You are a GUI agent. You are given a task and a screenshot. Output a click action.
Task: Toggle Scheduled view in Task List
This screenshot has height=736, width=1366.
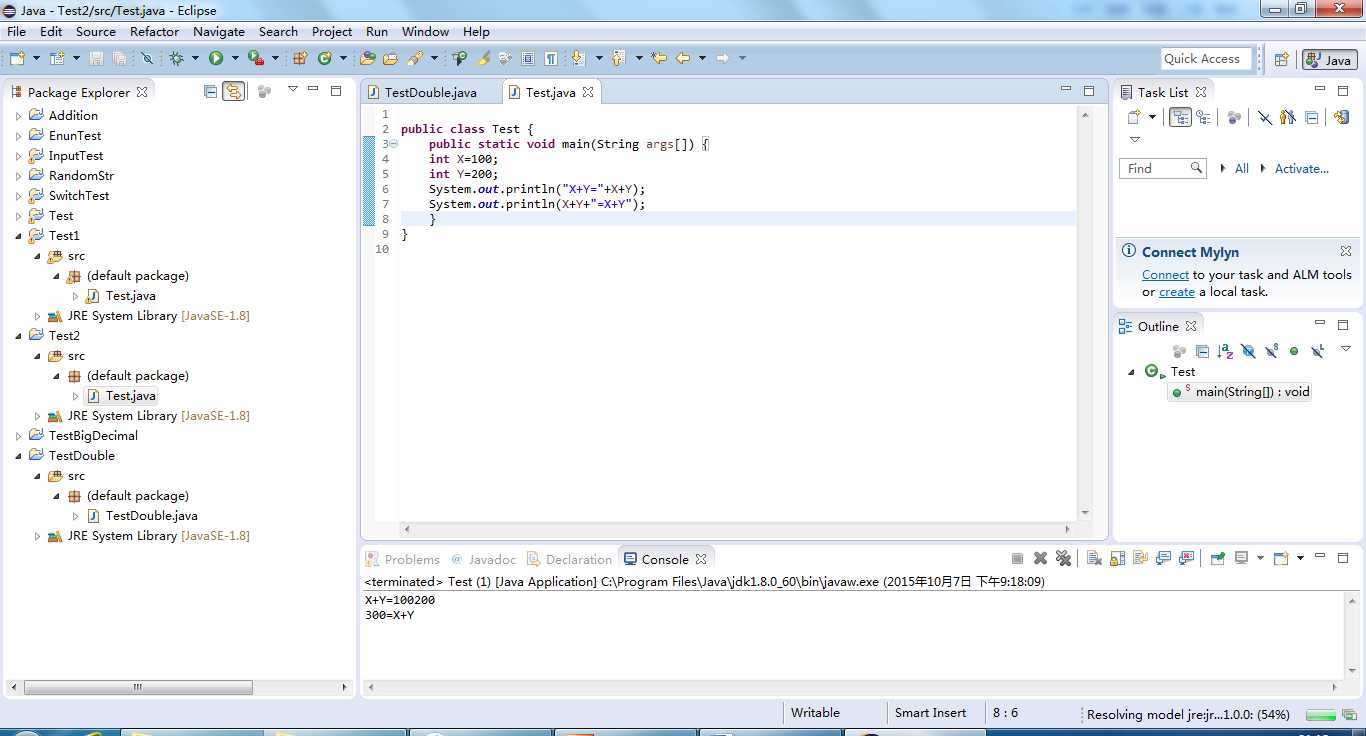tap(1203, 117)
